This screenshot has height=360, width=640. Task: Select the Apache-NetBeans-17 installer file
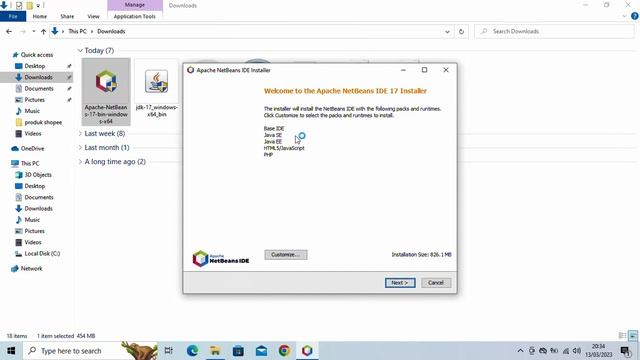[106, 91]
